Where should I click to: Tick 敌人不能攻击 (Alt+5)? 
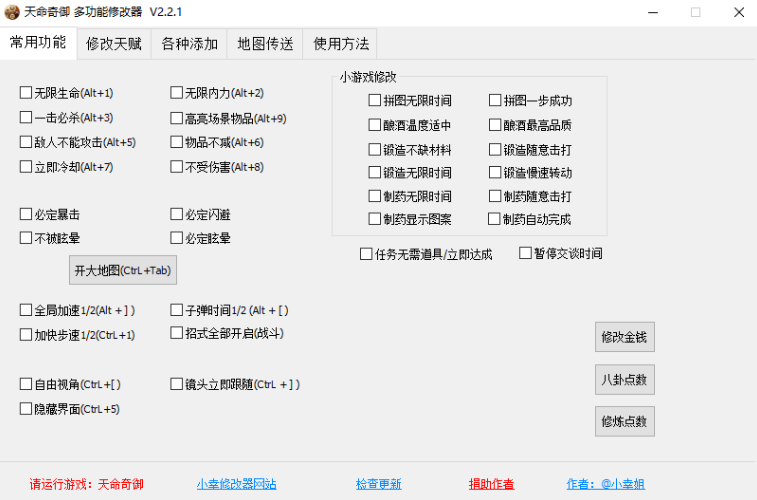[26, 142]
